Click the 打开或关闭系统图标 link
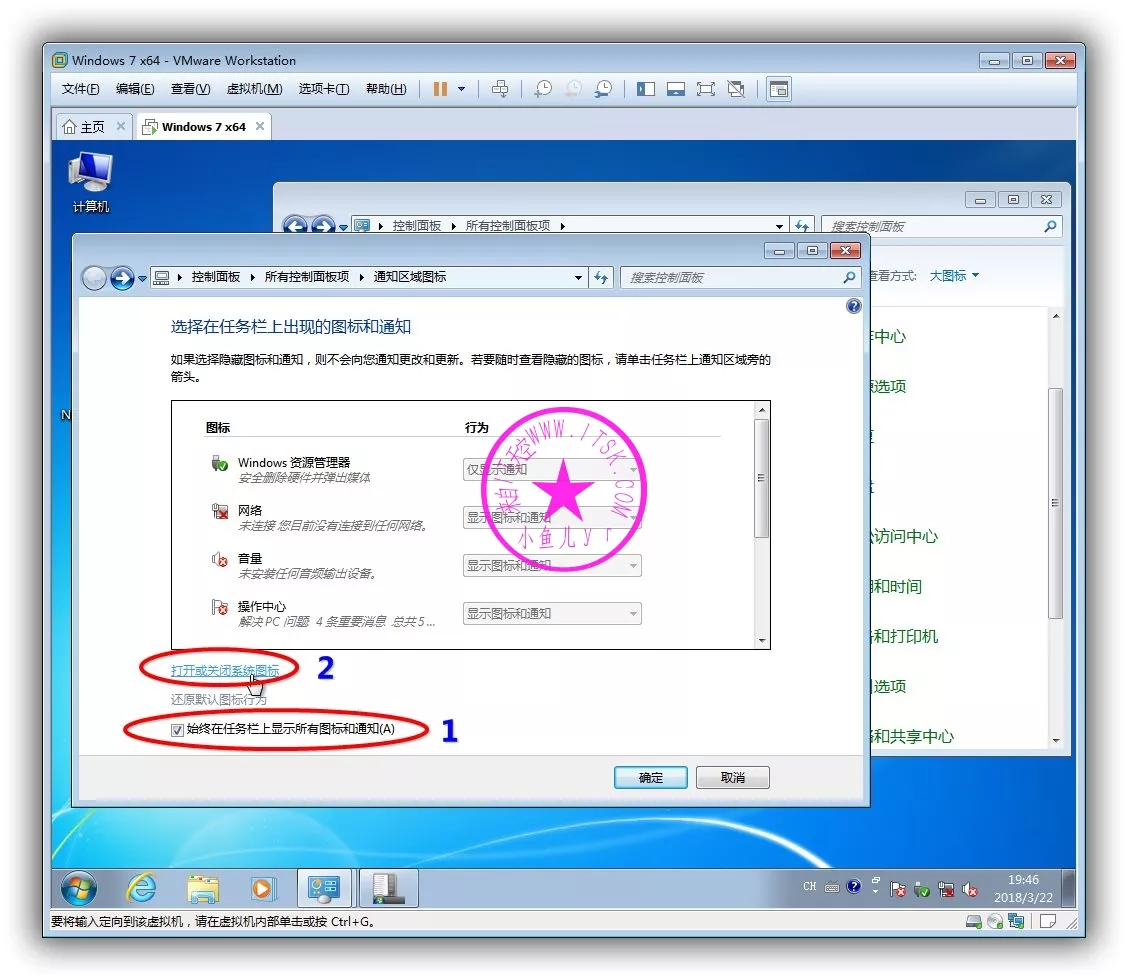1128x980 pixels. [225, 670]
